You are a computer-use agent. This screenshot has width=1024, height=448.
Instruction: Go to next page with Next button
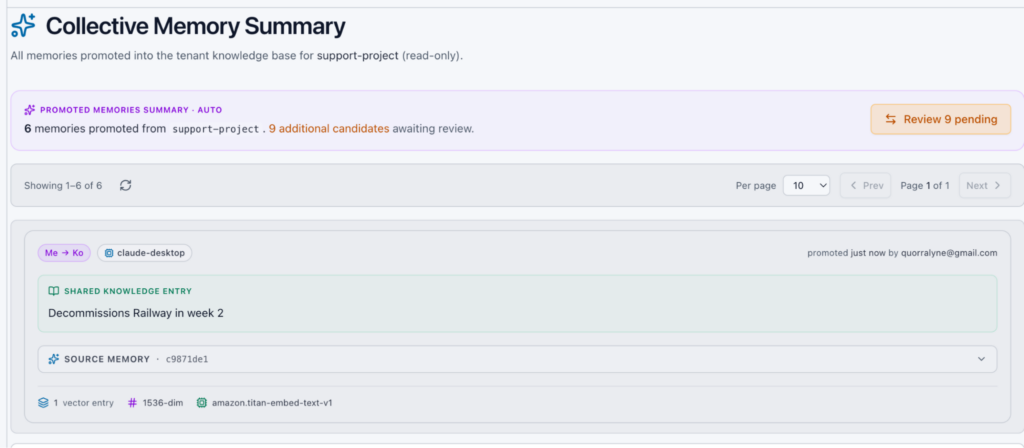point(984,185)
